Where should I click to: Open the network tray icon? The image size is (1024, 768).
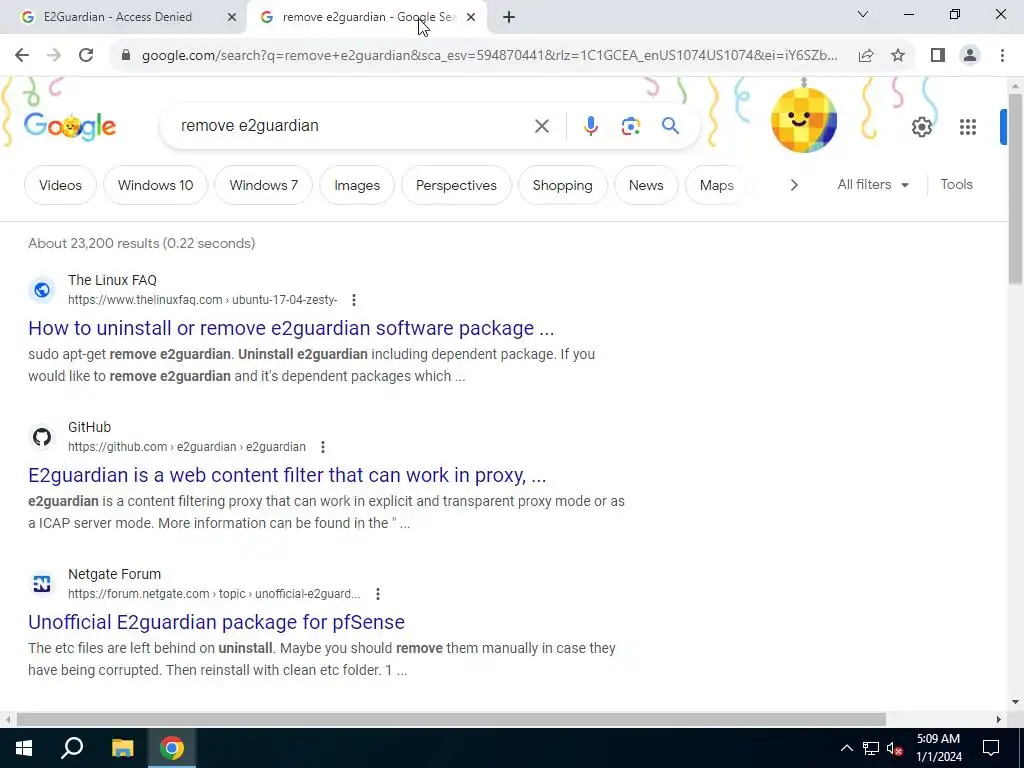tap(871, 748)
